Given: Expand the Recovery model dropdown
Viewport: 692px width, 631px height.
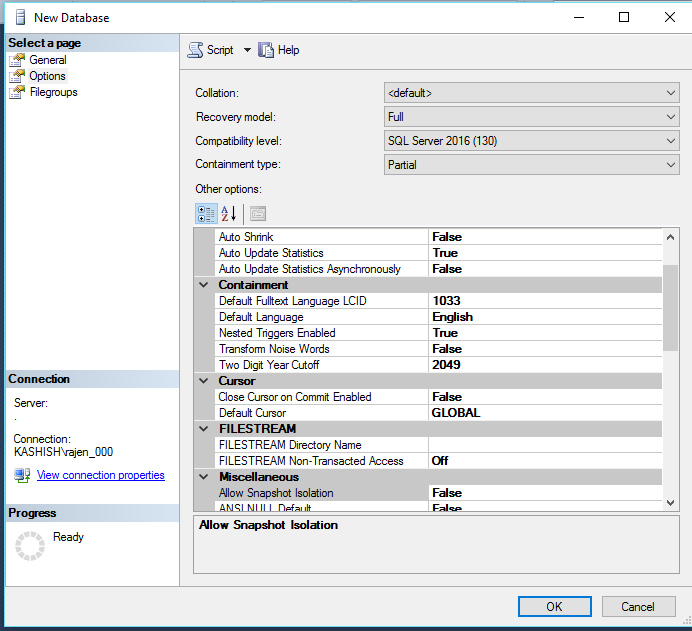Looking at the screenshot, I should [x=531, y=117].
